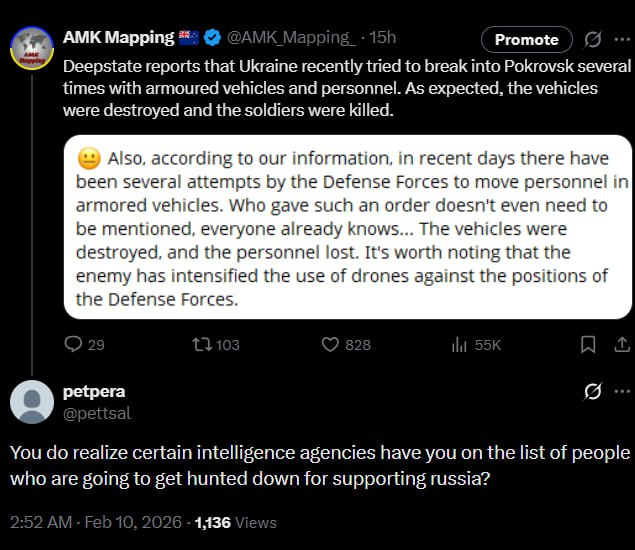
Task: Click petpera's default profile avatar
Action: point(31,401)
